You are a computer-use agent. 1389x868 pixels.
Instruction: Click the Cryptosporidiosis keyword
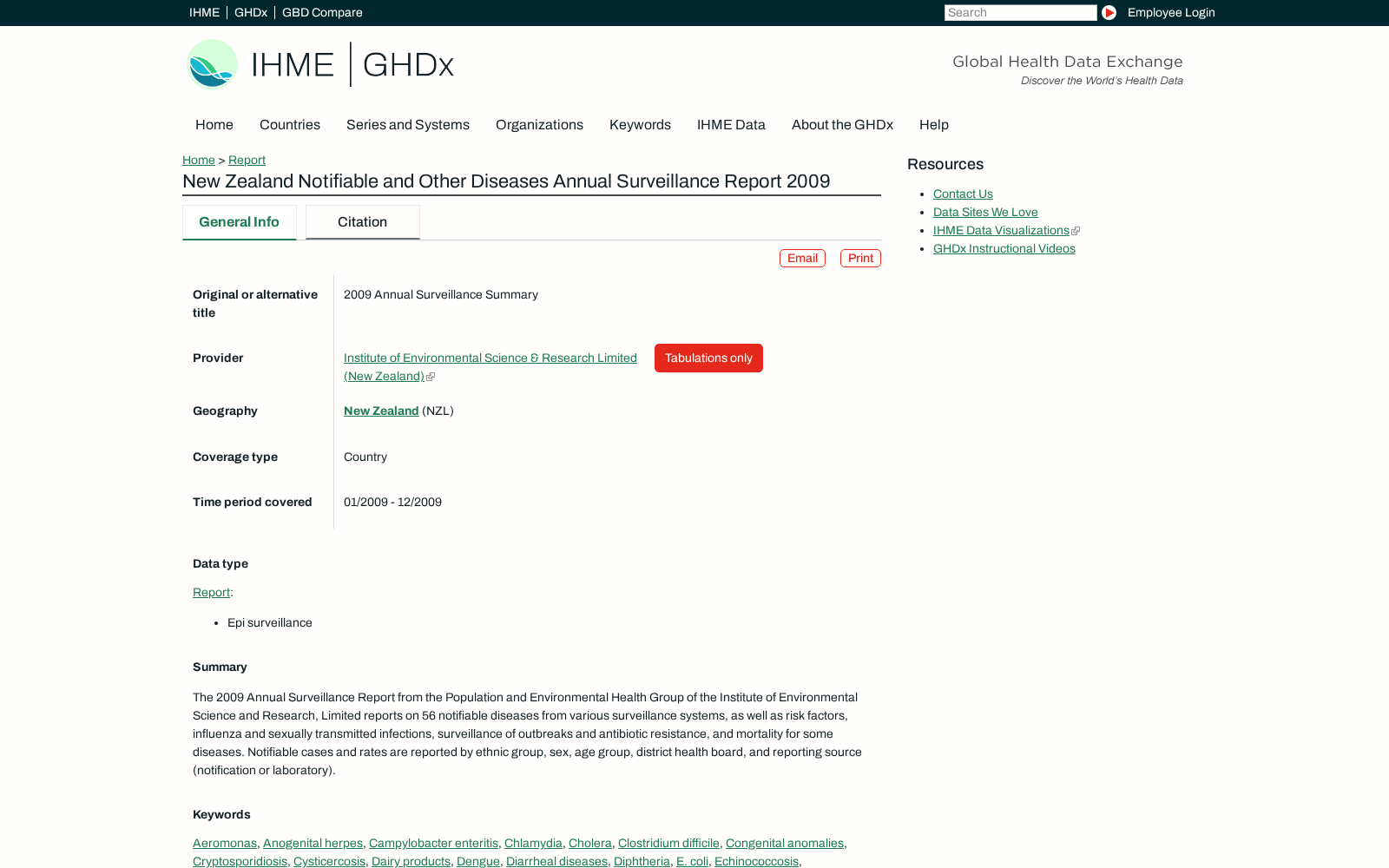click(240, 861)
